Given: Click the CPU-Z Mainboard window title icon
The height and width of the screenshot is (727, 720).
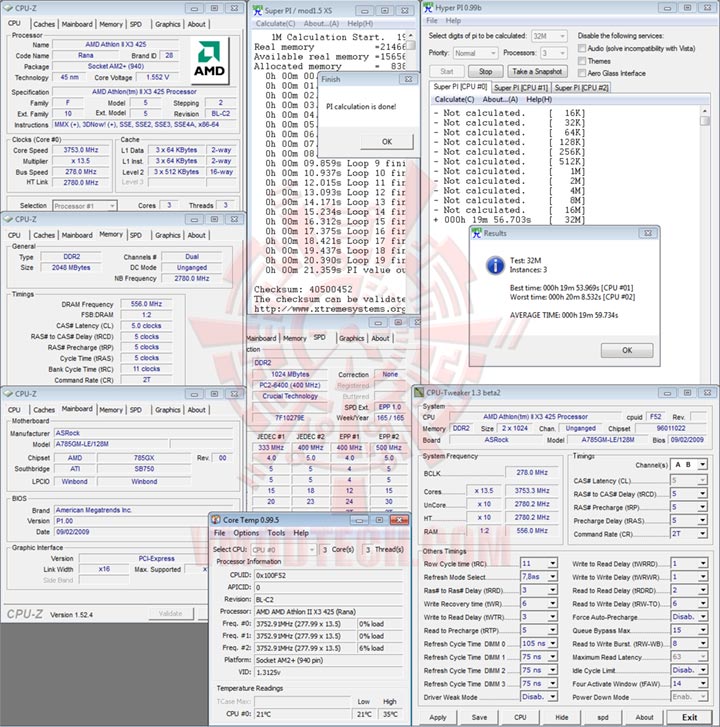Looking at the screenshot, I should tap(8, 394).
